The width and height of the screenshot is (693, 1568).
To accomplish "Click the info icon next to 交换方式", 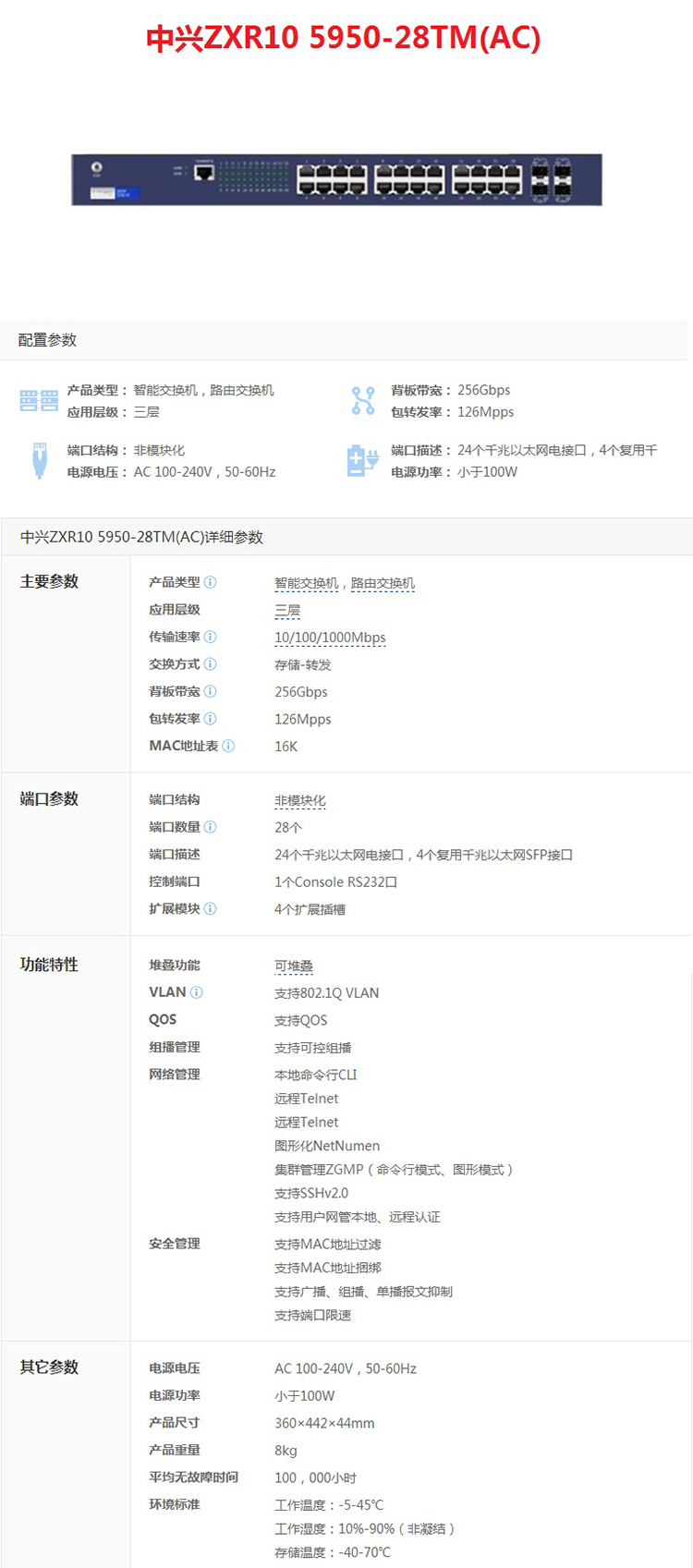I will pyautogui.click(x=211, y=664).
